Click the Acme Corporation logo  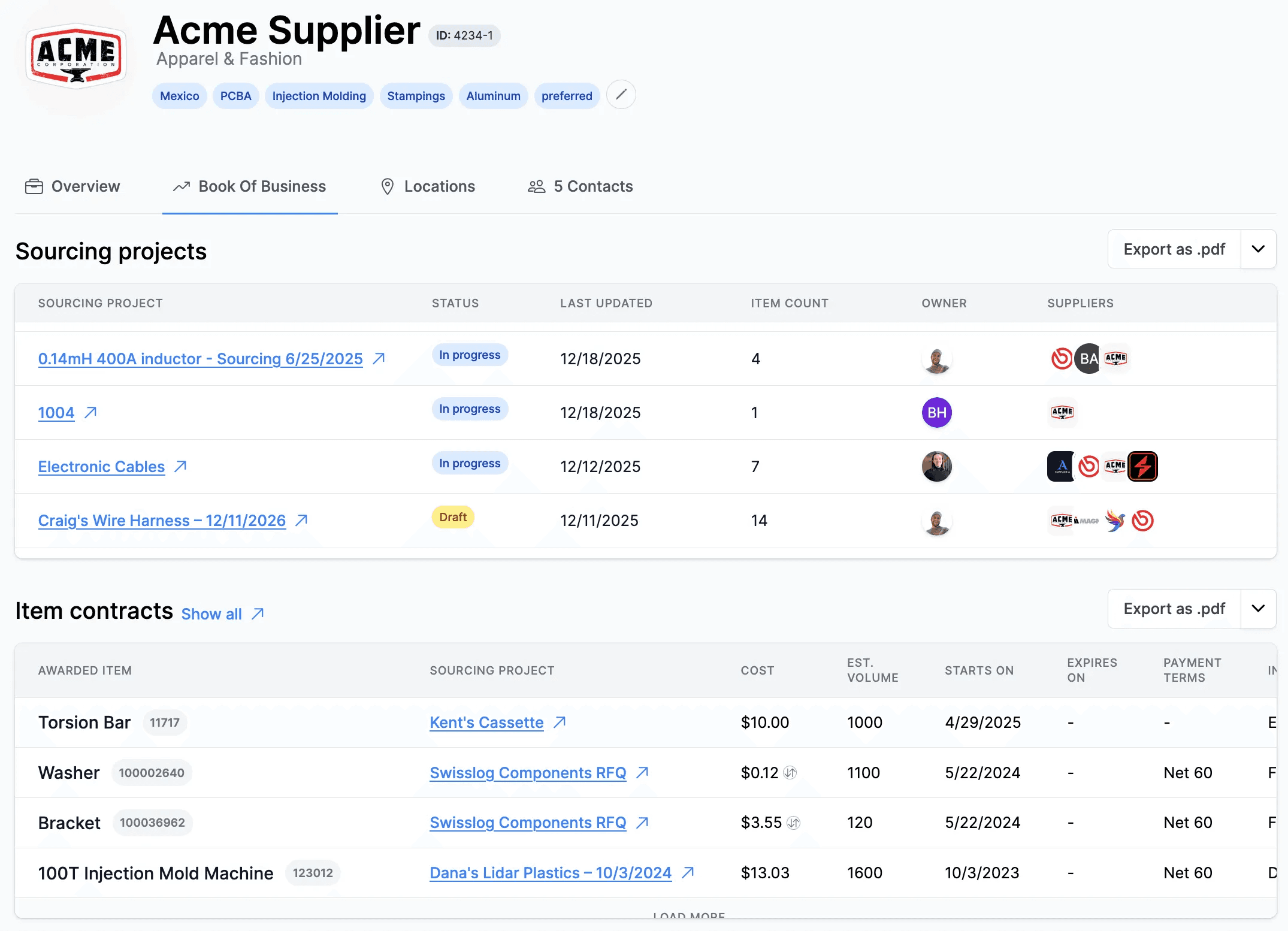[x=76, y=56]
